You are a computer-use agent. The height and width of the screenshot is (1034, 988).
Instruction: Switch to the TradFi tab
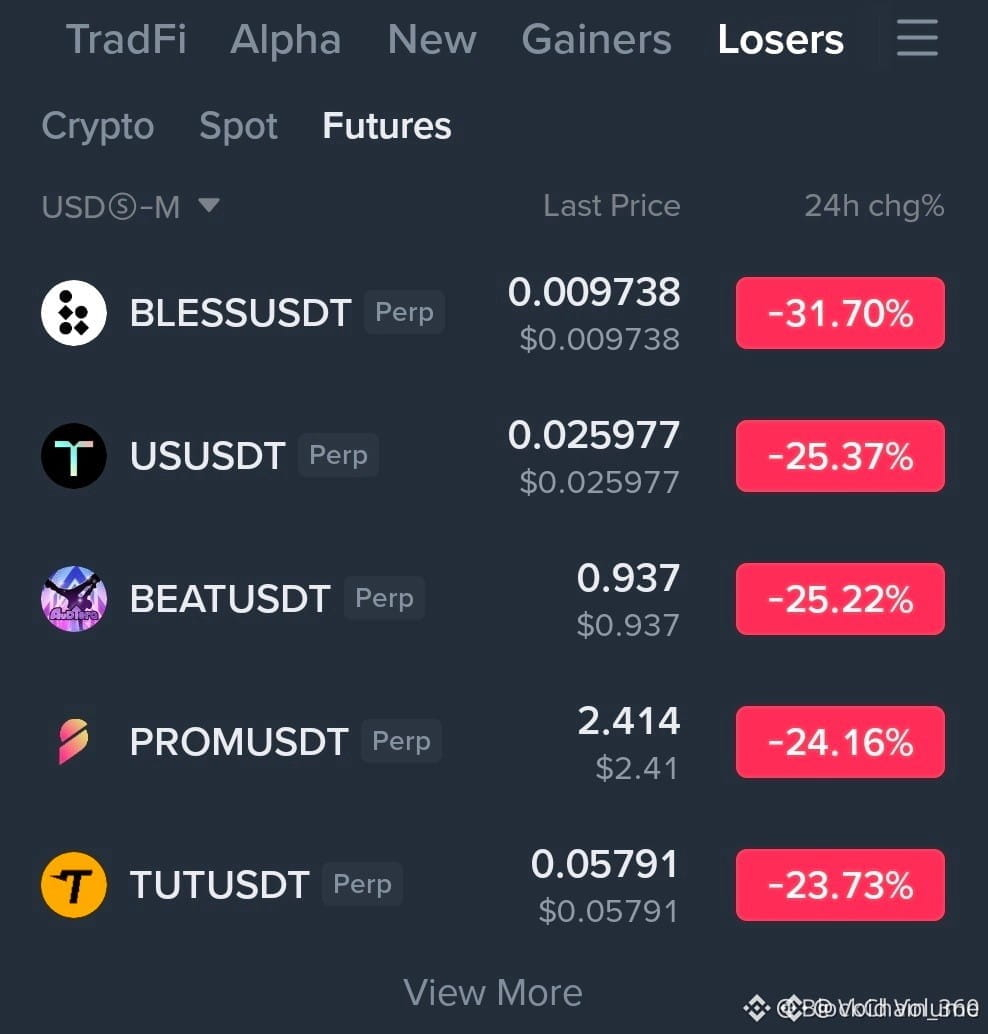point(126,39)
